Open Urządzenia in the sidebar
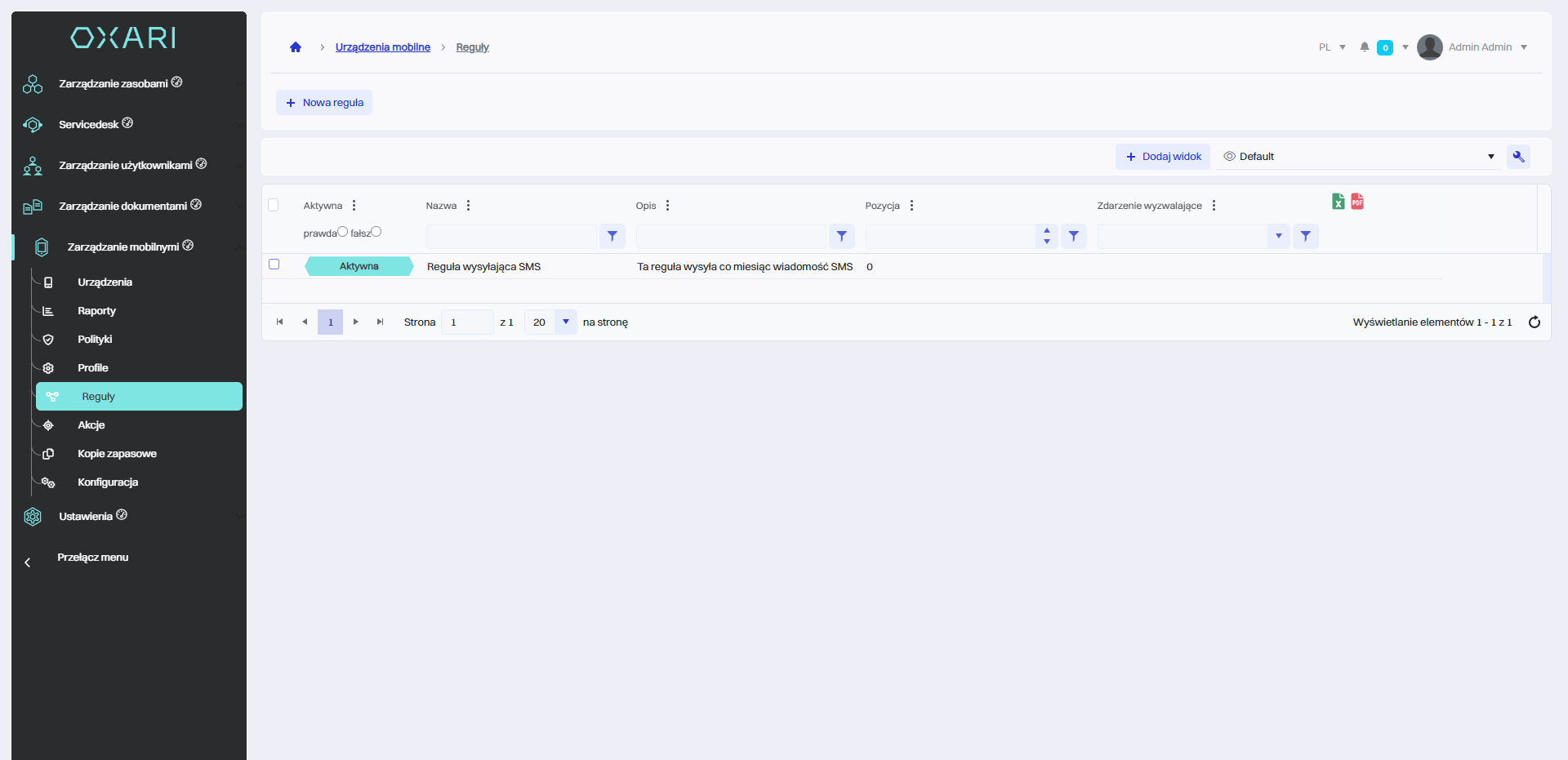Viewport: 1568px width, 760px height. point(105,282)
